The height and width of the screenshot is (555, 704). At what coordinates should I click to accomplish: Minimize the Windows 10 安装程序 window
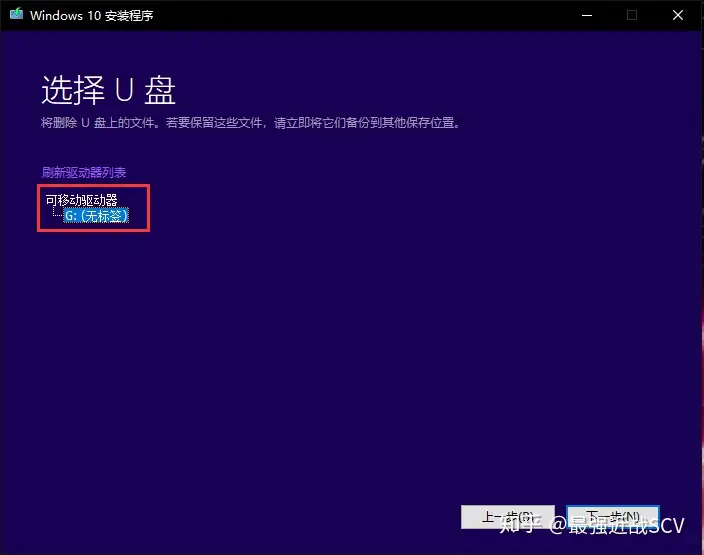(x=587, y=15)
